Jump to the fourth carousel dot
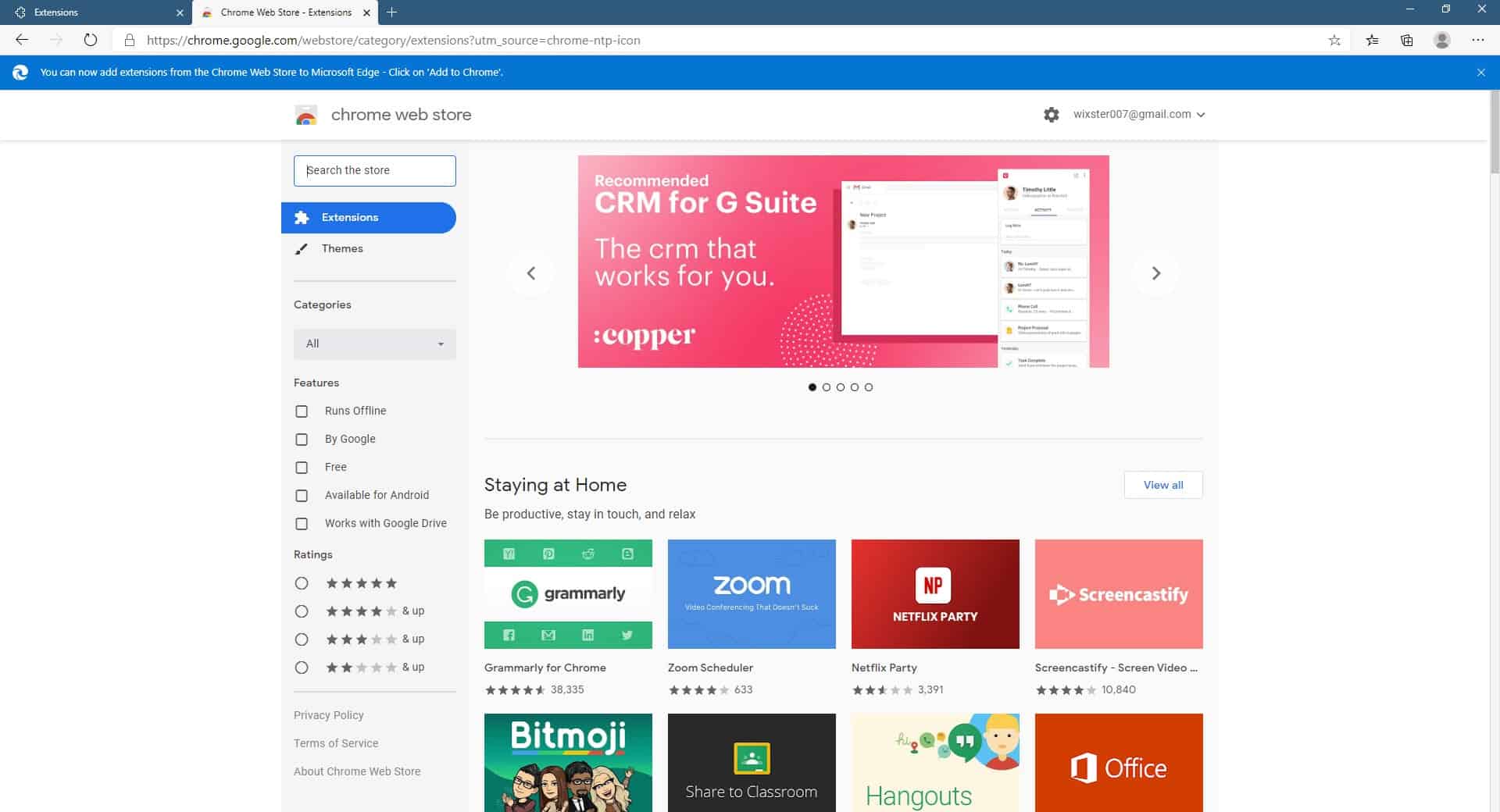 pyautogui.click(x=855, y=387)
